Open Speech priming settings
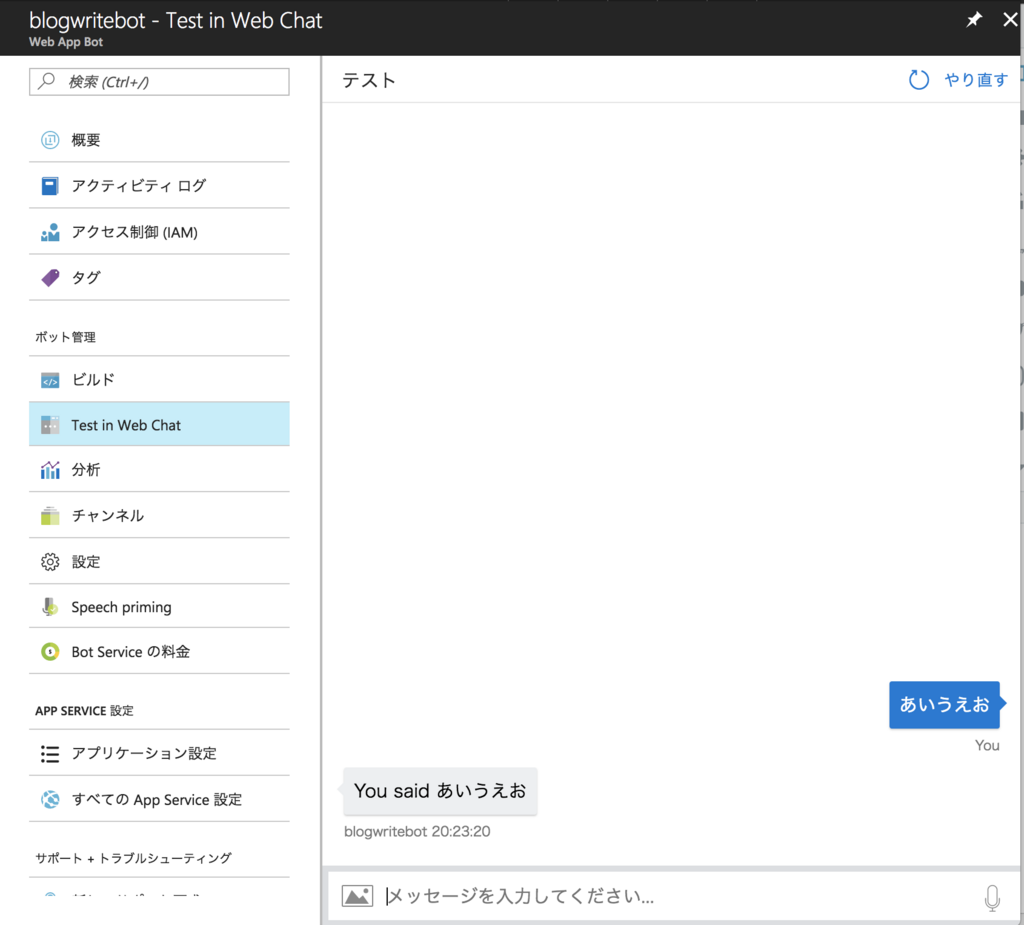The image size is (1024, 925). click(x=121, y=606)
